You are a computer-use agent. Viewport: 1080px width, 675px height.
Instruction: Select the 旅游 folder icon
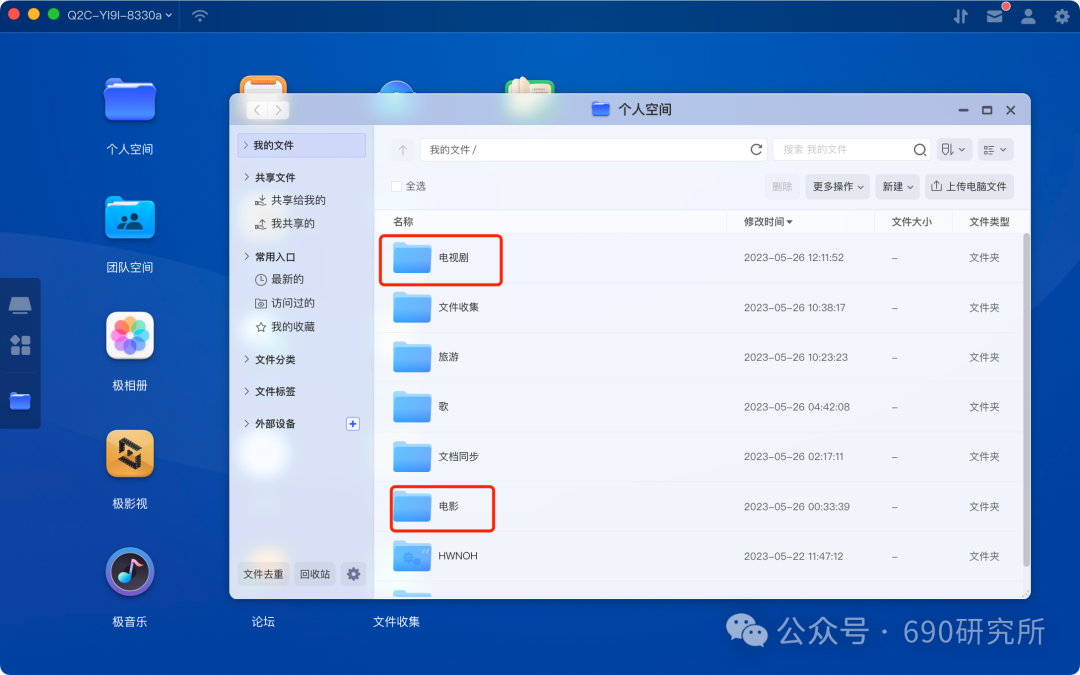[412, 357]
